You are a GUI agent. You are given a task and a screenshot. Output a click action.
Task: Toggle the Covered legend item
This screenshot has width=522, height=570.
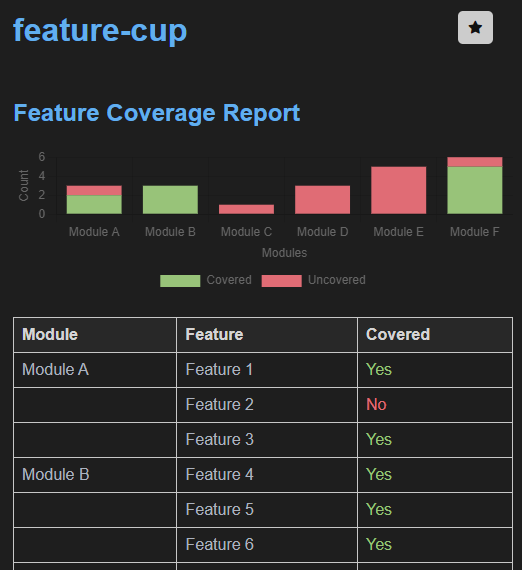tap(206, 280)
